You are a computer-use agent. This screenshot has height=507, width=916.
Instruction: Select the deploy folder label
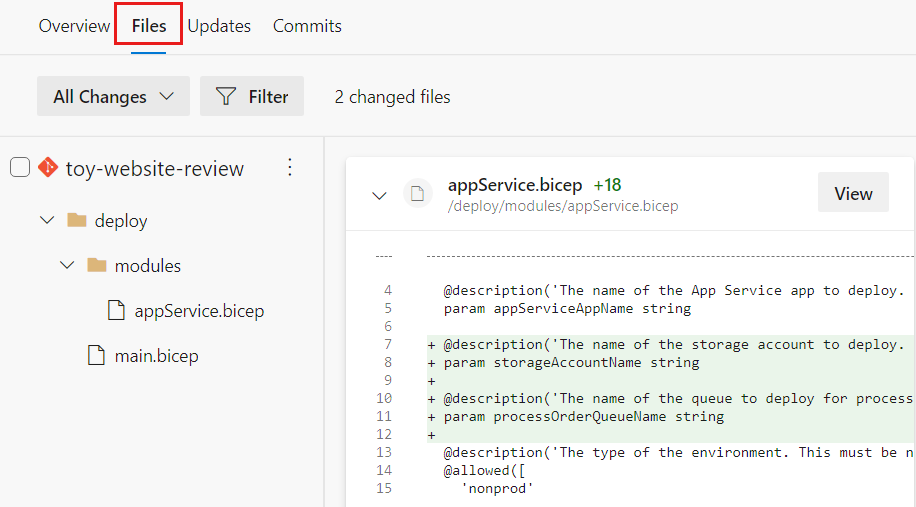(121, 221)
